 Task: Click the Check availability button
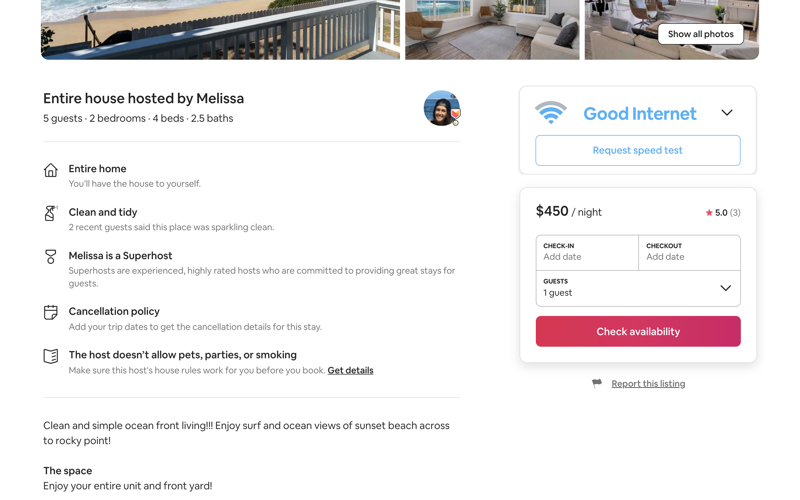tap(638, 332)
